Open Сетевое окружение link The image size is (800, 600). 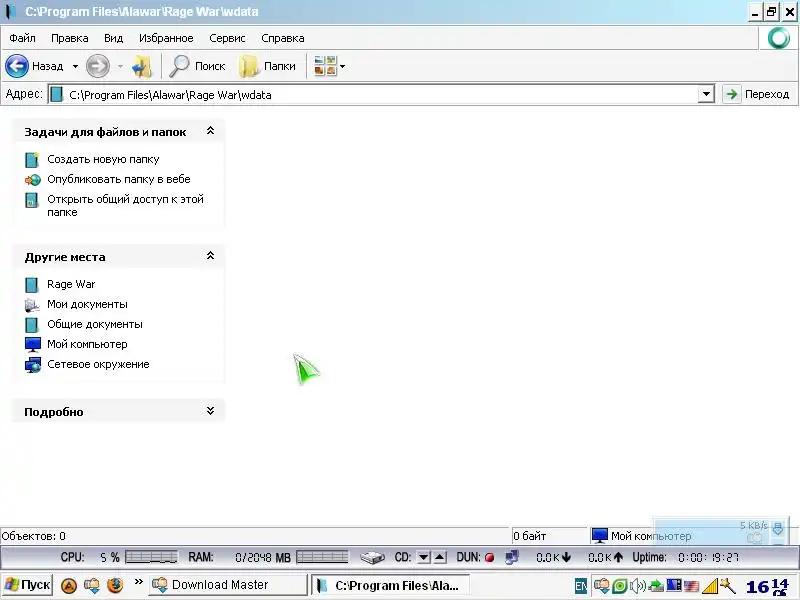click(98, 364)
